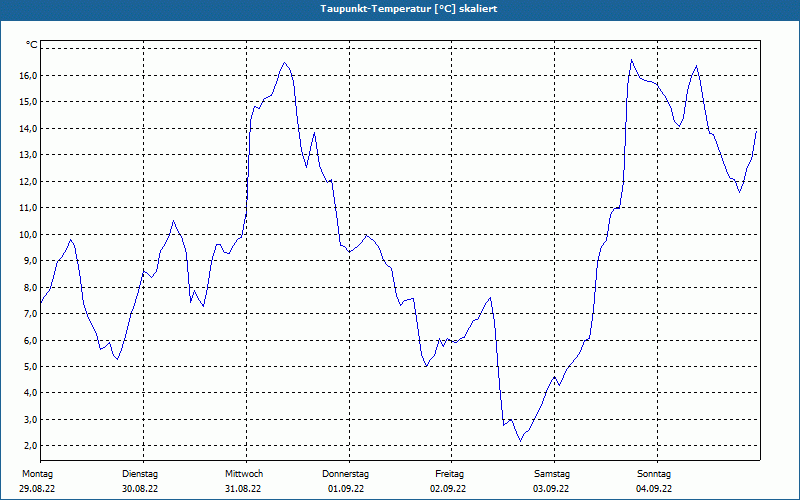Click the 3,0 y-axis label
This screenshot has height=500, width=800.
coord(31,419)
